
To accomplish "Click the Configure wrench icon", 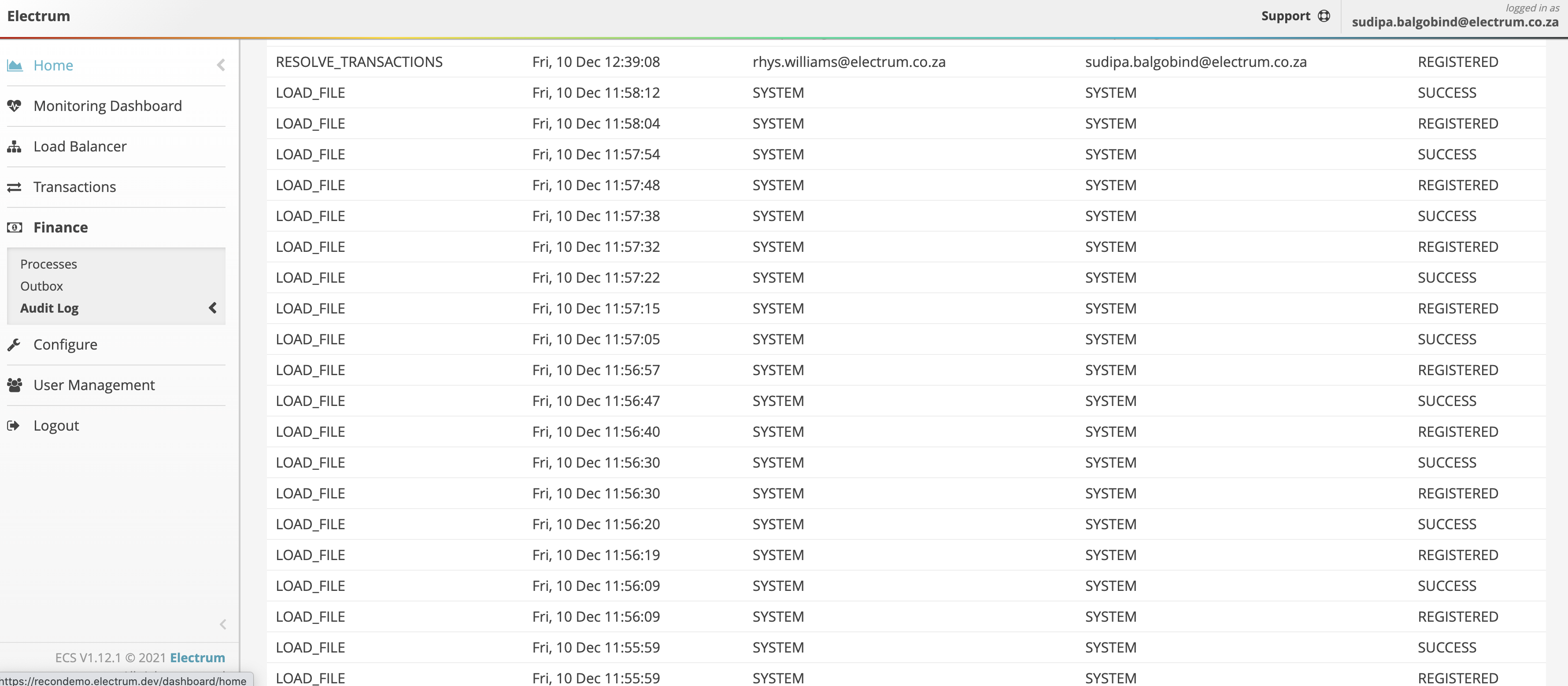I will click(x=15, y=344).
